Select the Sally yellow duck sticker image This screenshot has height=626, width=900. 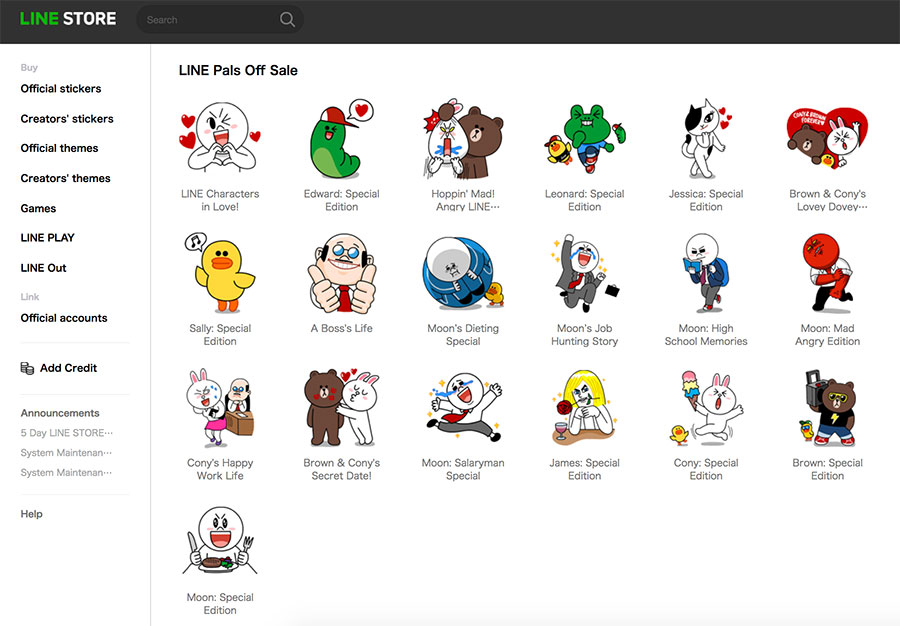(x=220, y=275)
